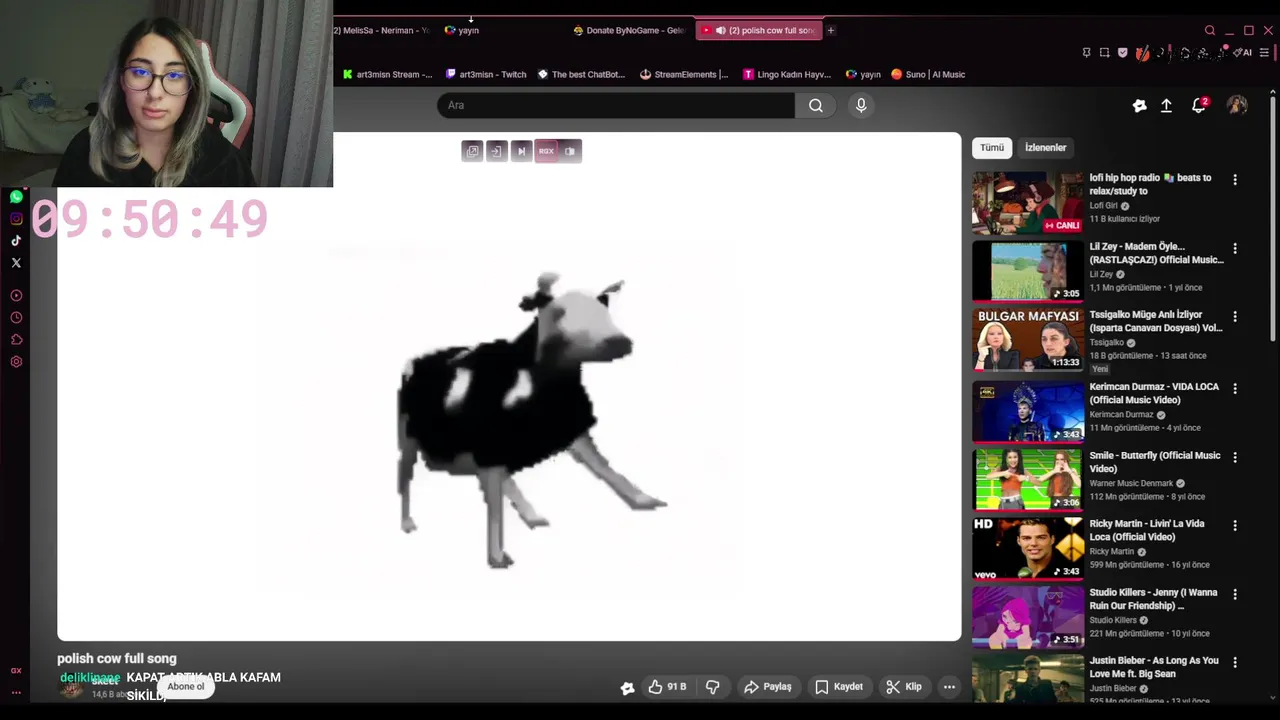This screenshot has width=1280, height=720.
Task: Open 'art3misn - Twitch' bookmark
Action: point(487,74)
